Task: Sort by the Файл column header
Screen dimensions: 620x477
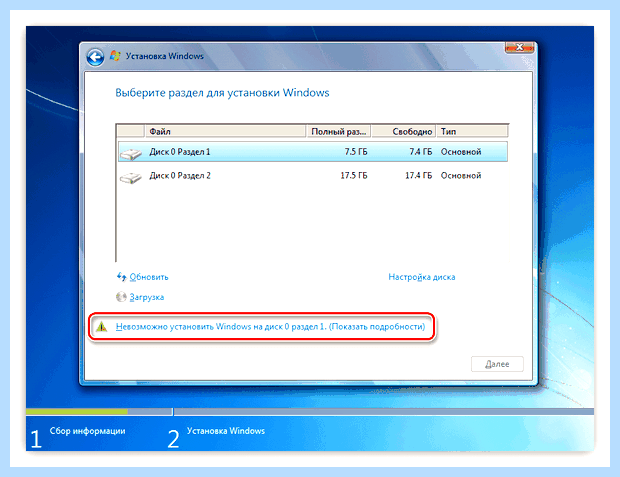Action: [x=225, y=131]
